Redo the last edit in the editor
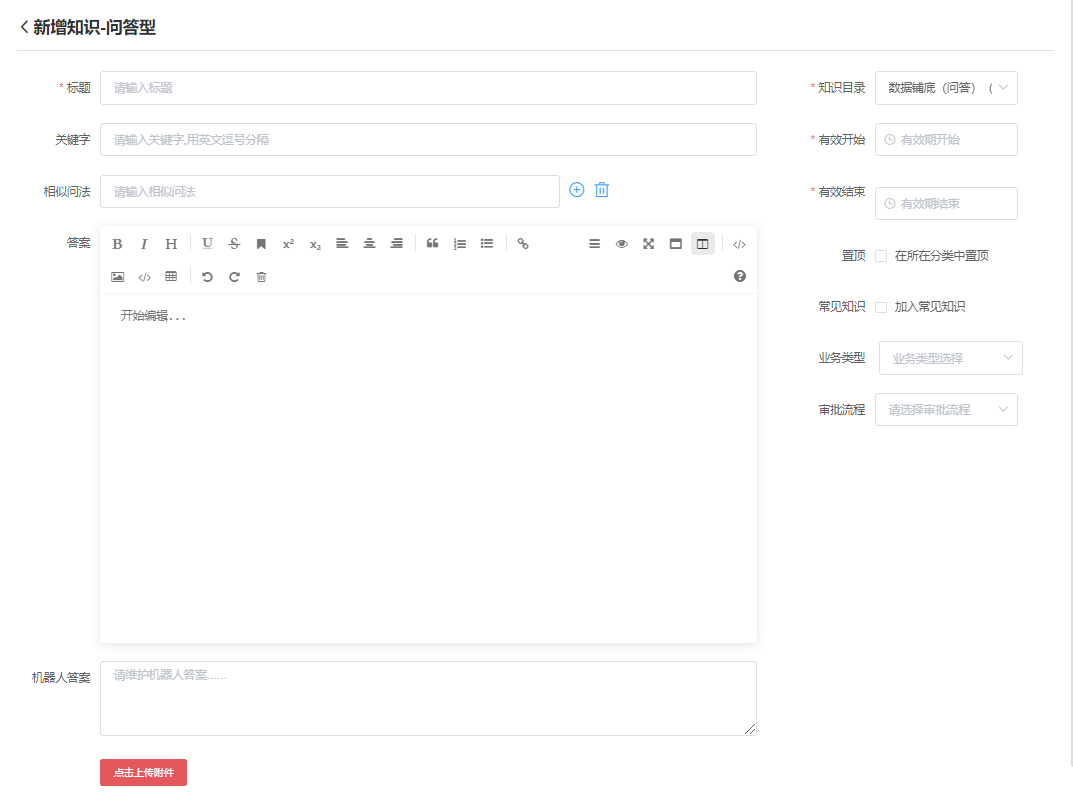Viewport: 1073px width, 802px height. point(234,277)
